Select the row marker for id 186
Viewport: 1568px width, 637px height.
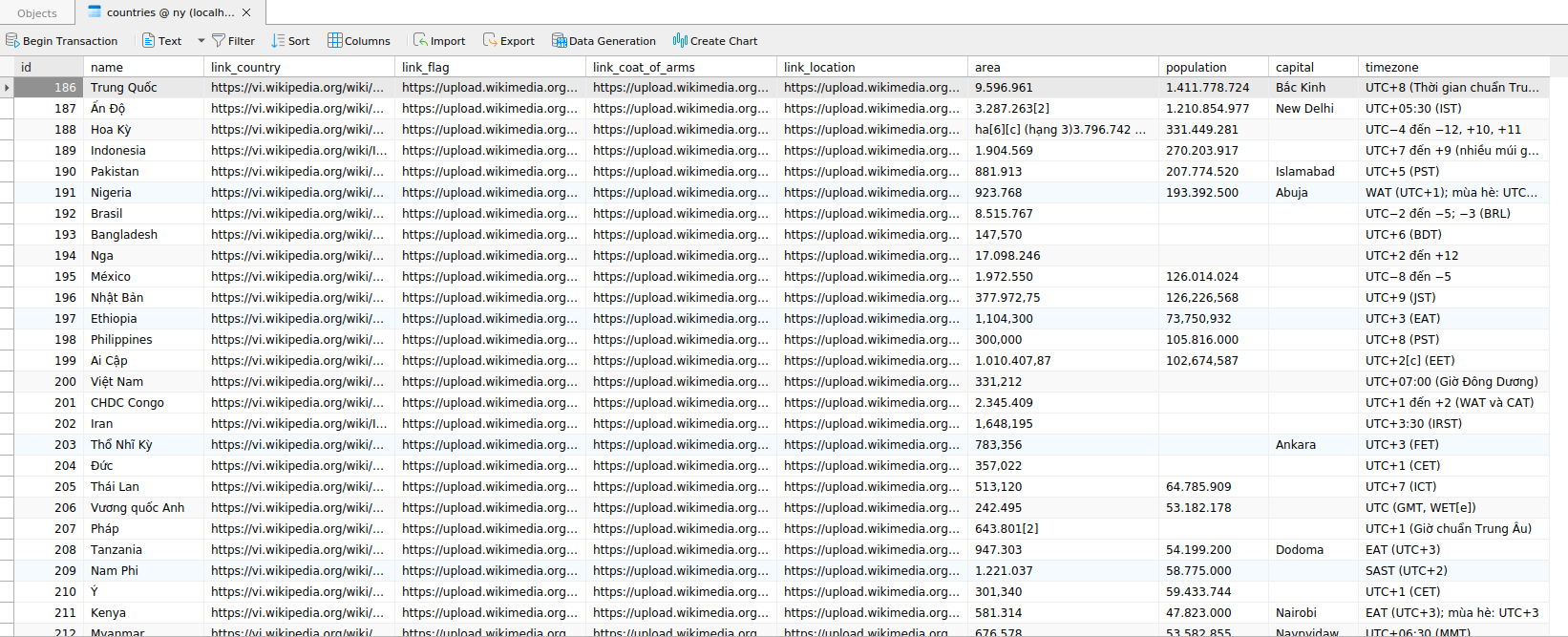pos(7,87)
